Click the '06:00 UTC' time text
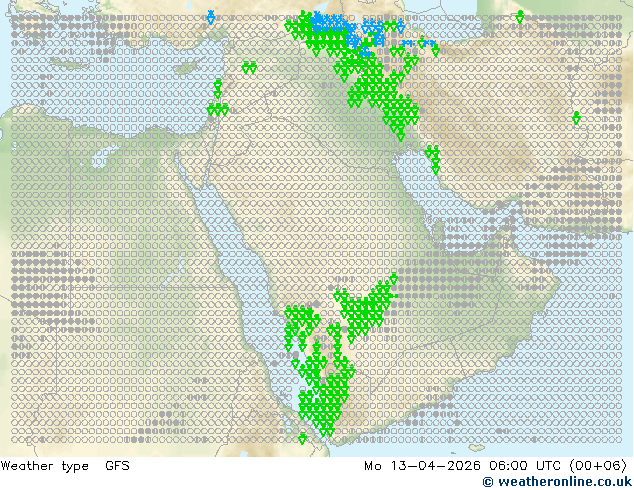The width and height of the screenshot is (634, 490). click(x=525, y=466)
